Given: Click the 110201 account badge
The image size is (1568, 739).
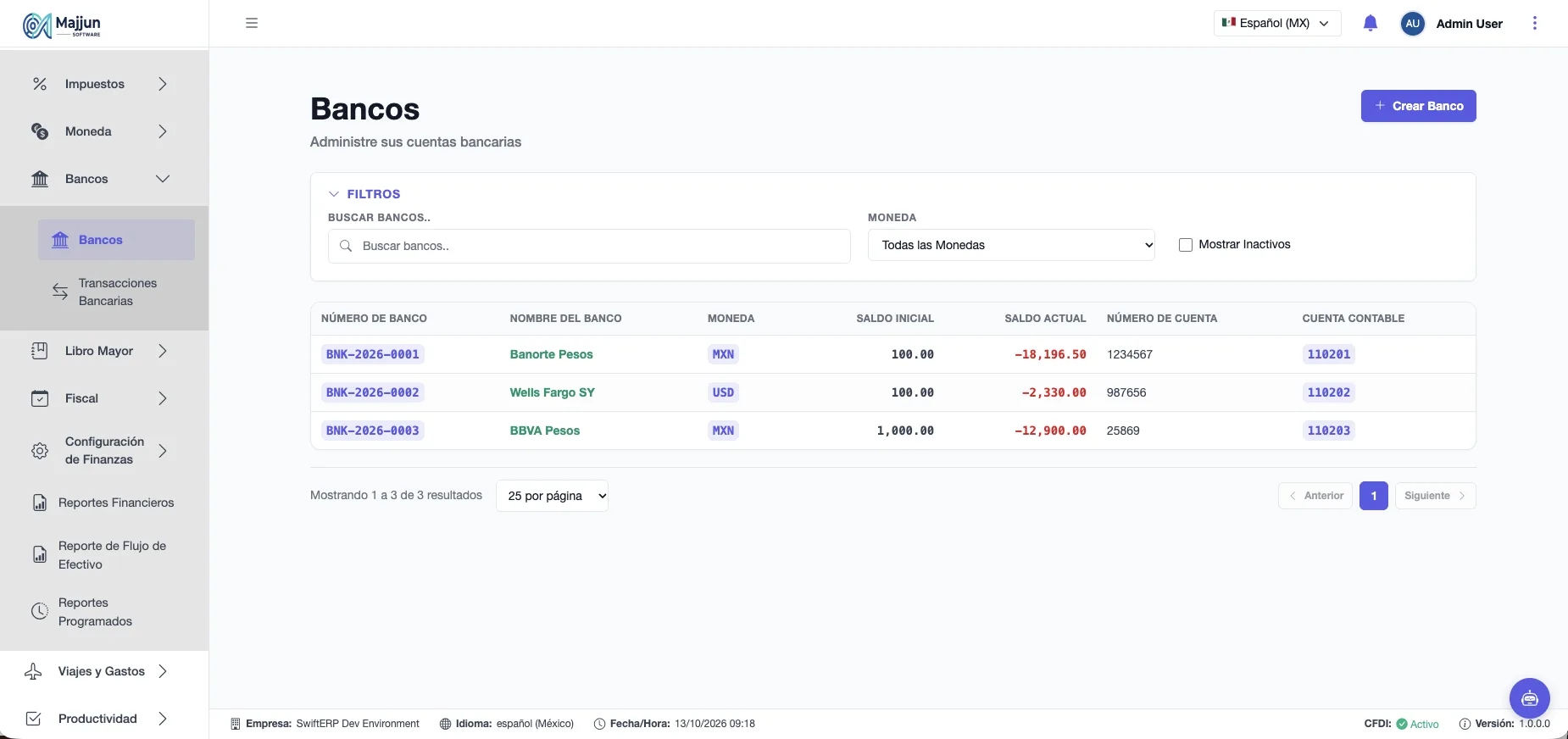Looking at the screenshot, I should tap(1328, 354).
